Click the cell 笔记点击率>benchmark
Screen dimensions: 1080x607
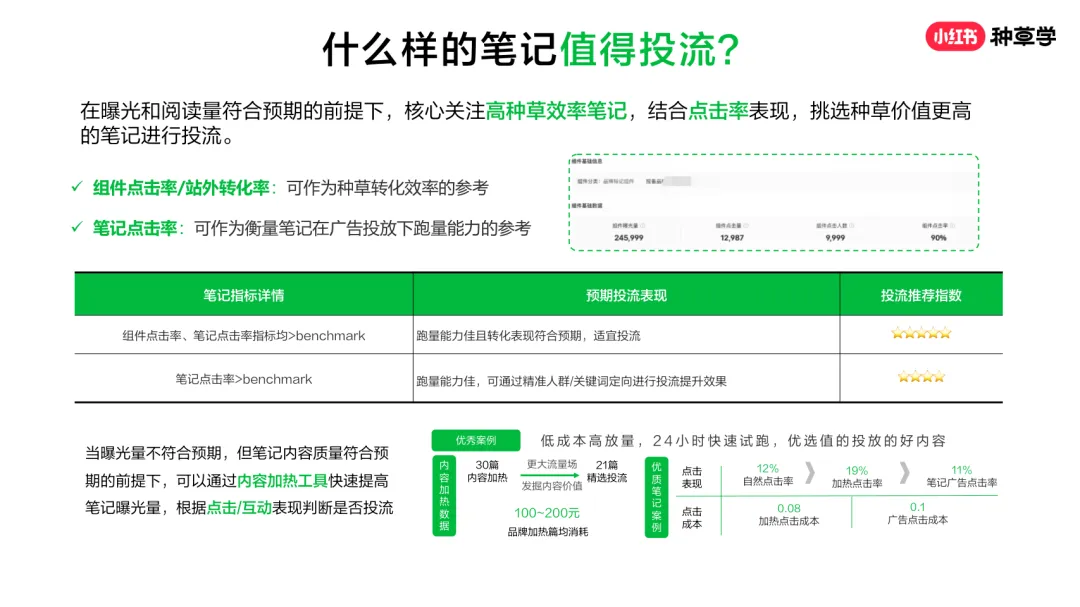coord(244,379)
